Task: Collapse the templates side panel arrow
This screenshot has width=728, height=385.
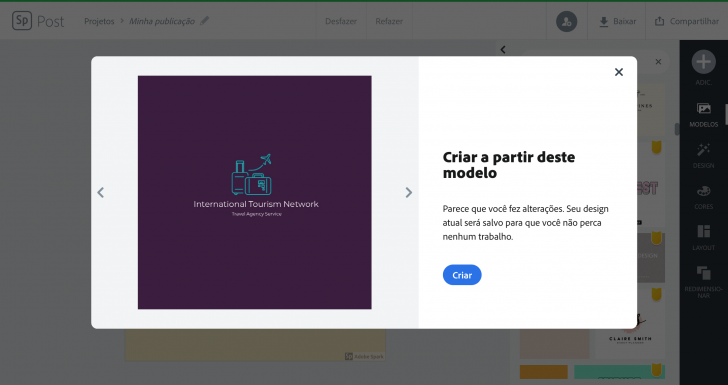Action: point(503,50)
